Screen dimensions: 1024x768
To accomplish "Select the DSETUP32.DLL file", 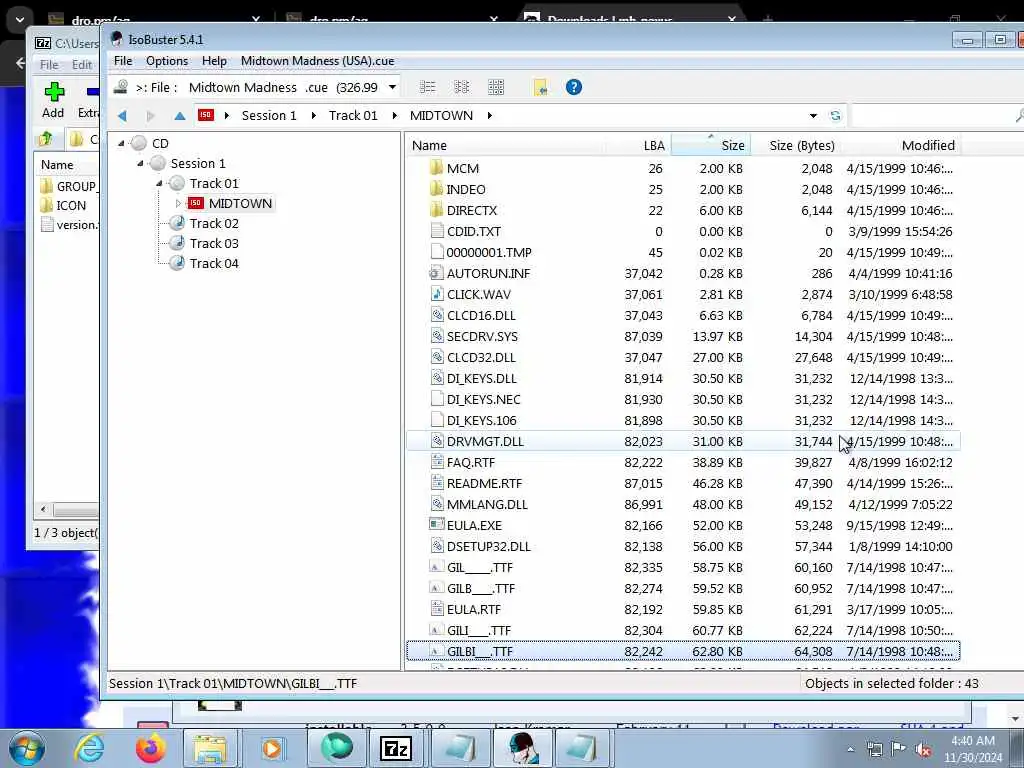I will (x=488, y=547).
